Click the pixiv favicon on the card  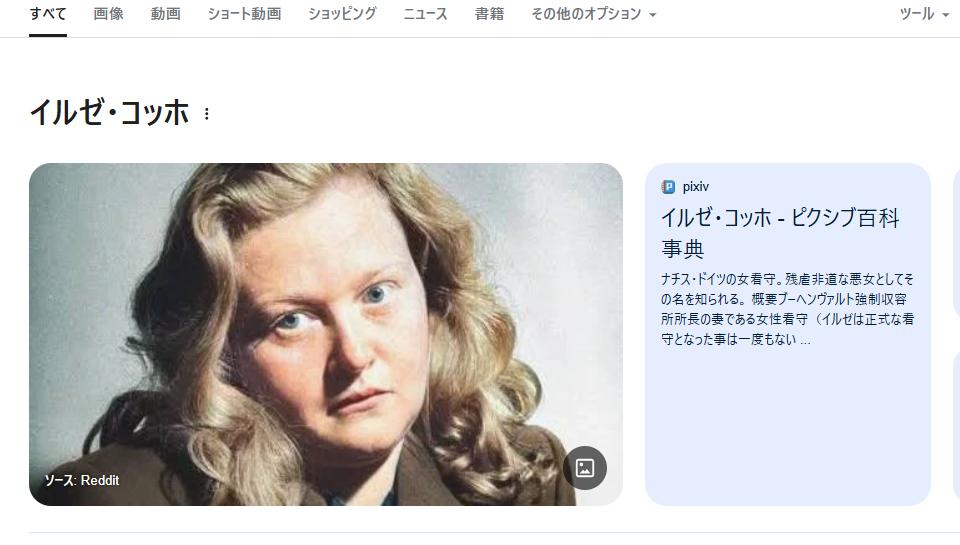[668, 187]
